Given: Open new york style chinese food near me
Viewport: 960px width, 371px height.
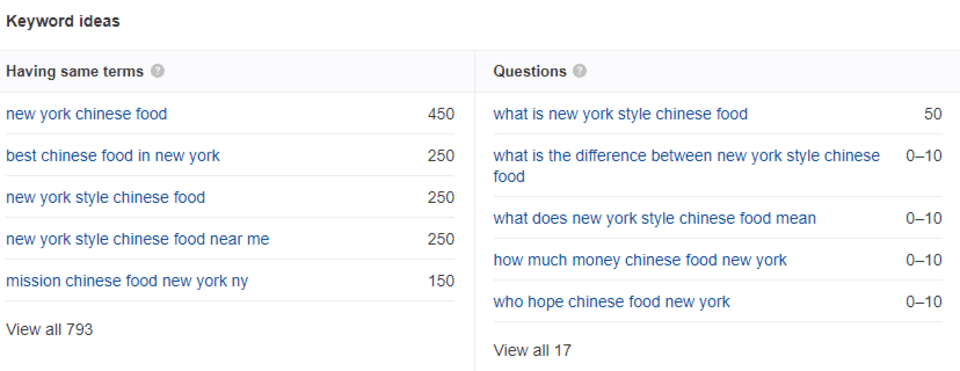Looking at the screenshot, I should tap(137, 239).
